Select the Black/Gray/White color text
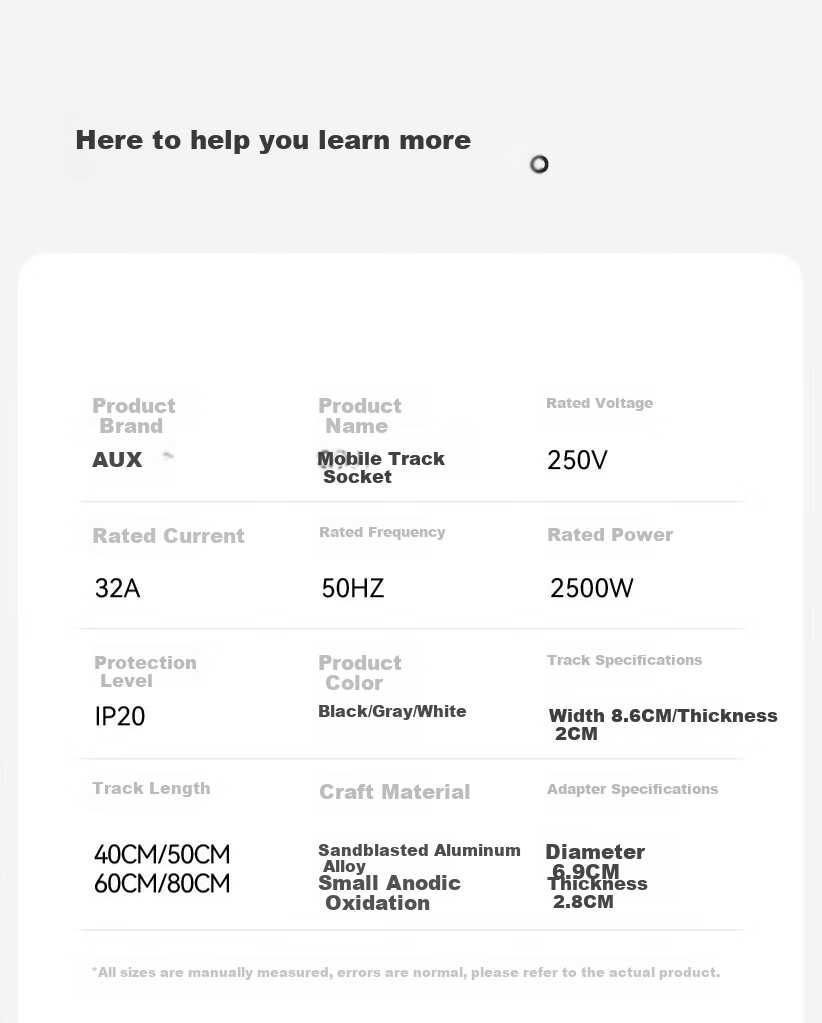The width and height of the screenshot is (822, 1023). click(392, 711)
